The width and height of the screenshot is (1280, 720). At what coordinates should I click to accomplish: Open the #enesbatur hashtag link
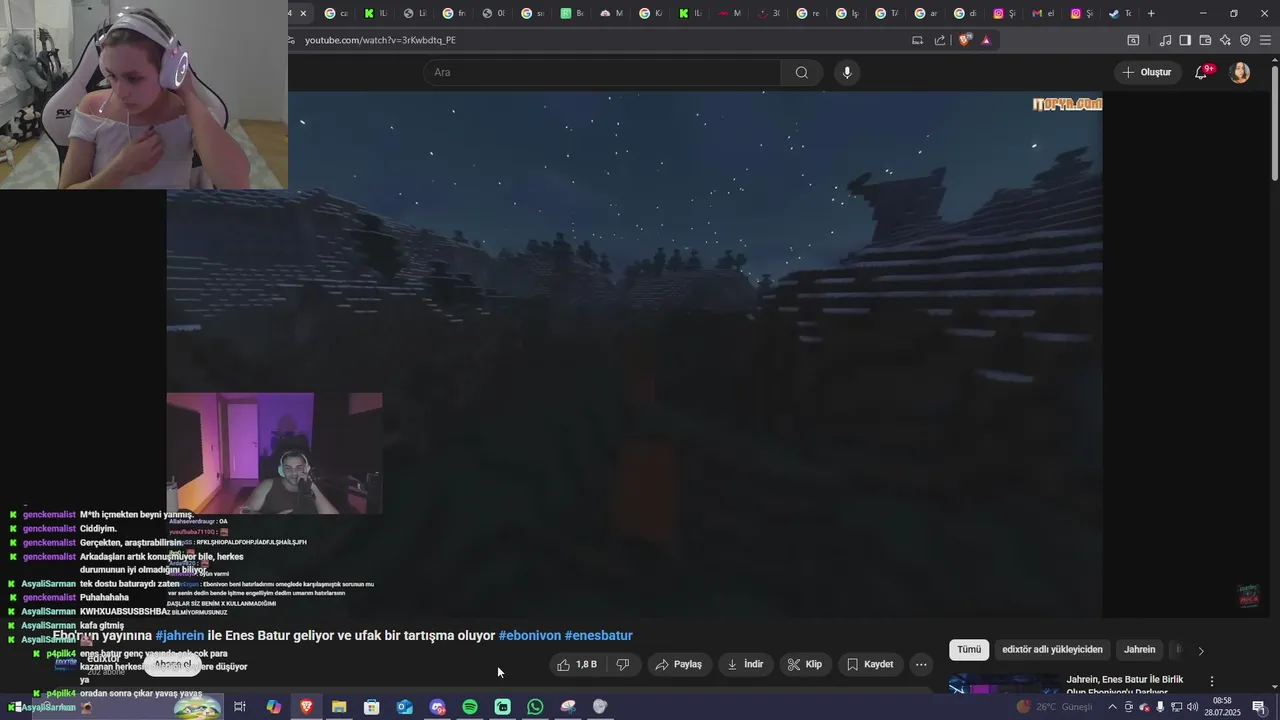point(599,635)
